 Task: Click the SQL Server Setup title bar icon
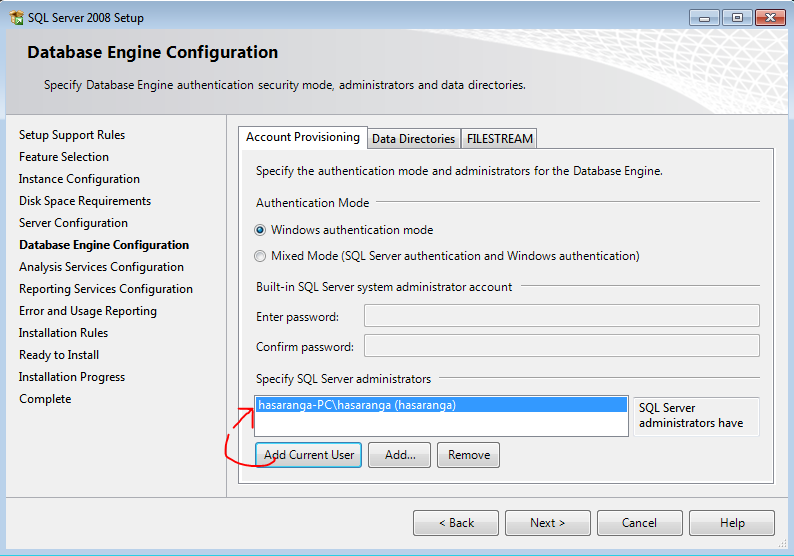(16, 18)
